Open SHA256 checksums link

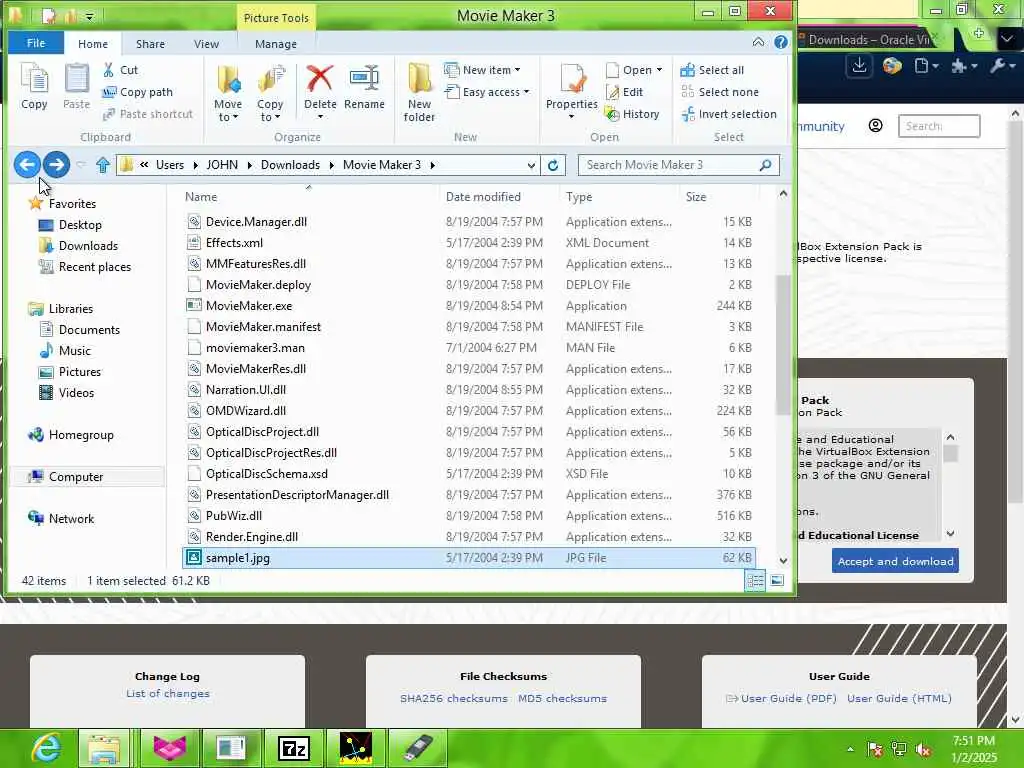coord(453,698)
